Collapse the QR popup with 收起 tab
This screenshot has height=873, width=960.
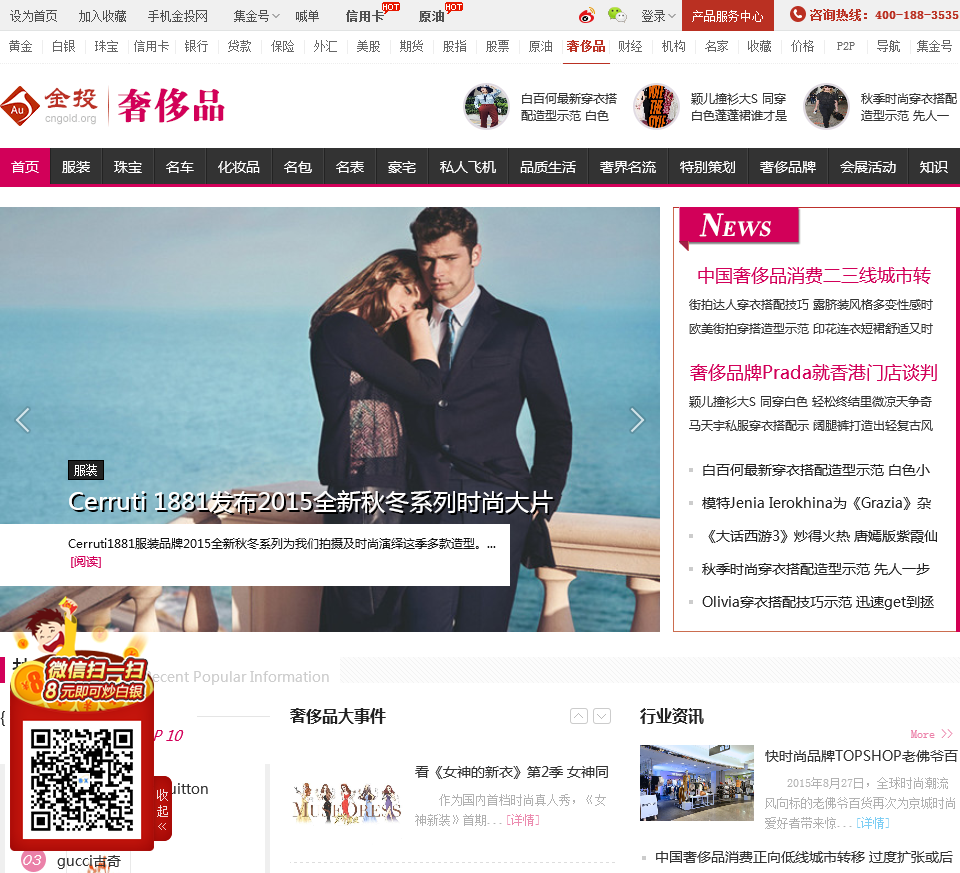162,809
